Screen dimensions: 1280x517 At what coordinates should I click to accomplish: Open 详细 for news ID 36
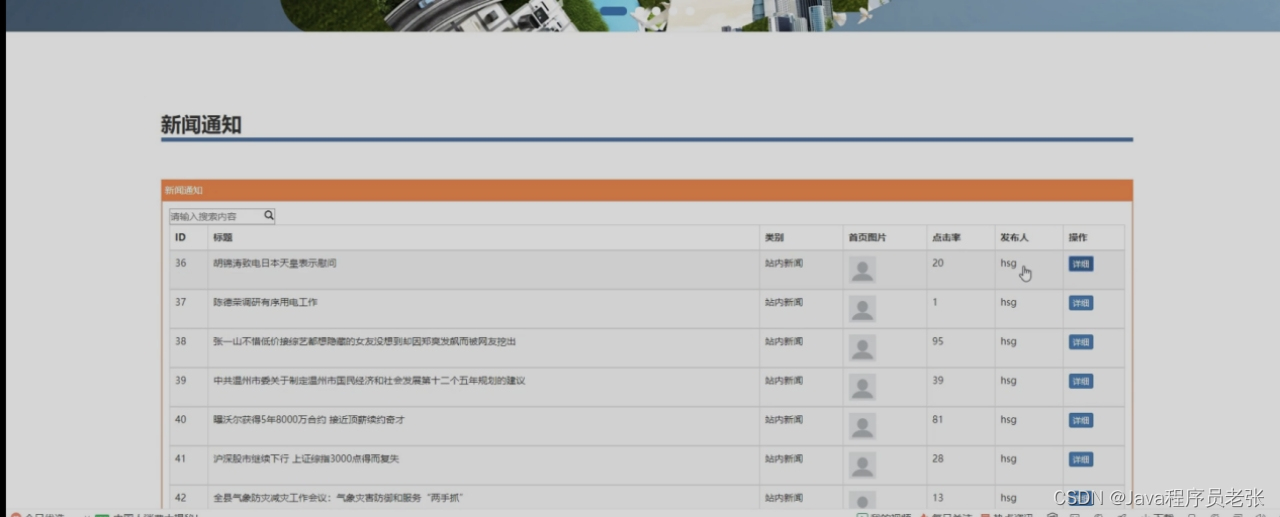[x=1081, y=264]
